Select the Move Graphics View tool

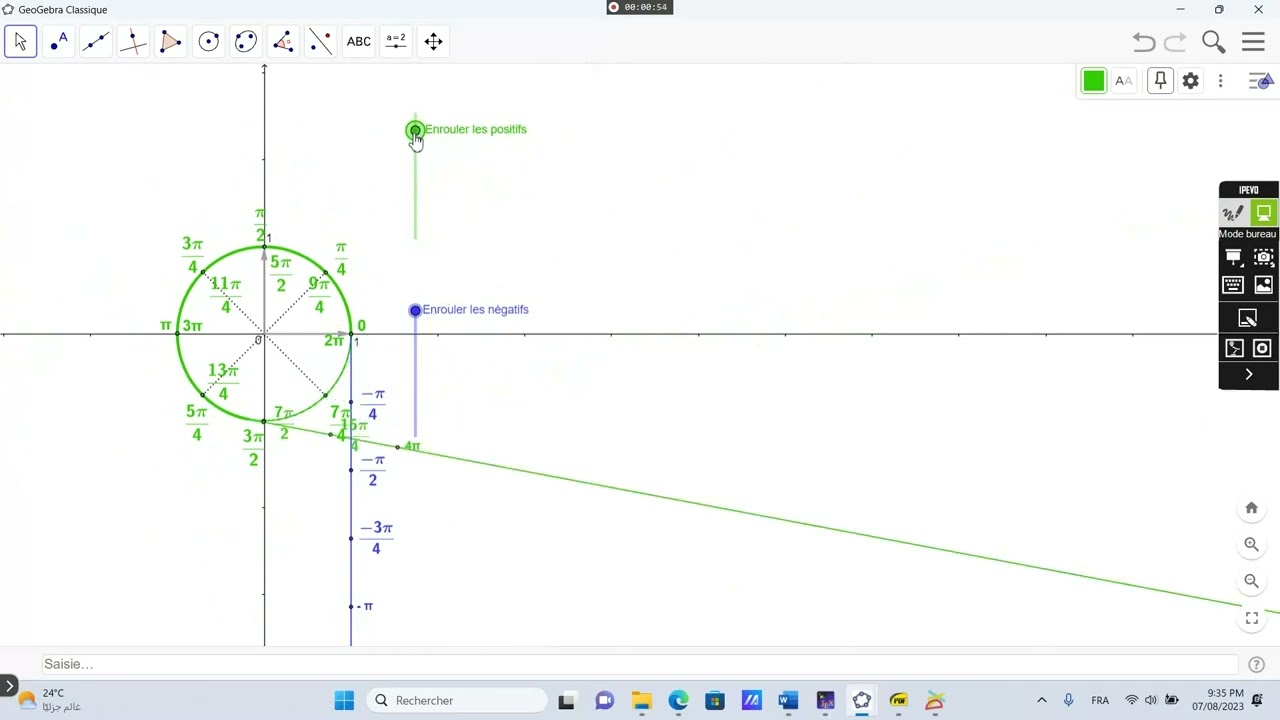coord(433,41)
